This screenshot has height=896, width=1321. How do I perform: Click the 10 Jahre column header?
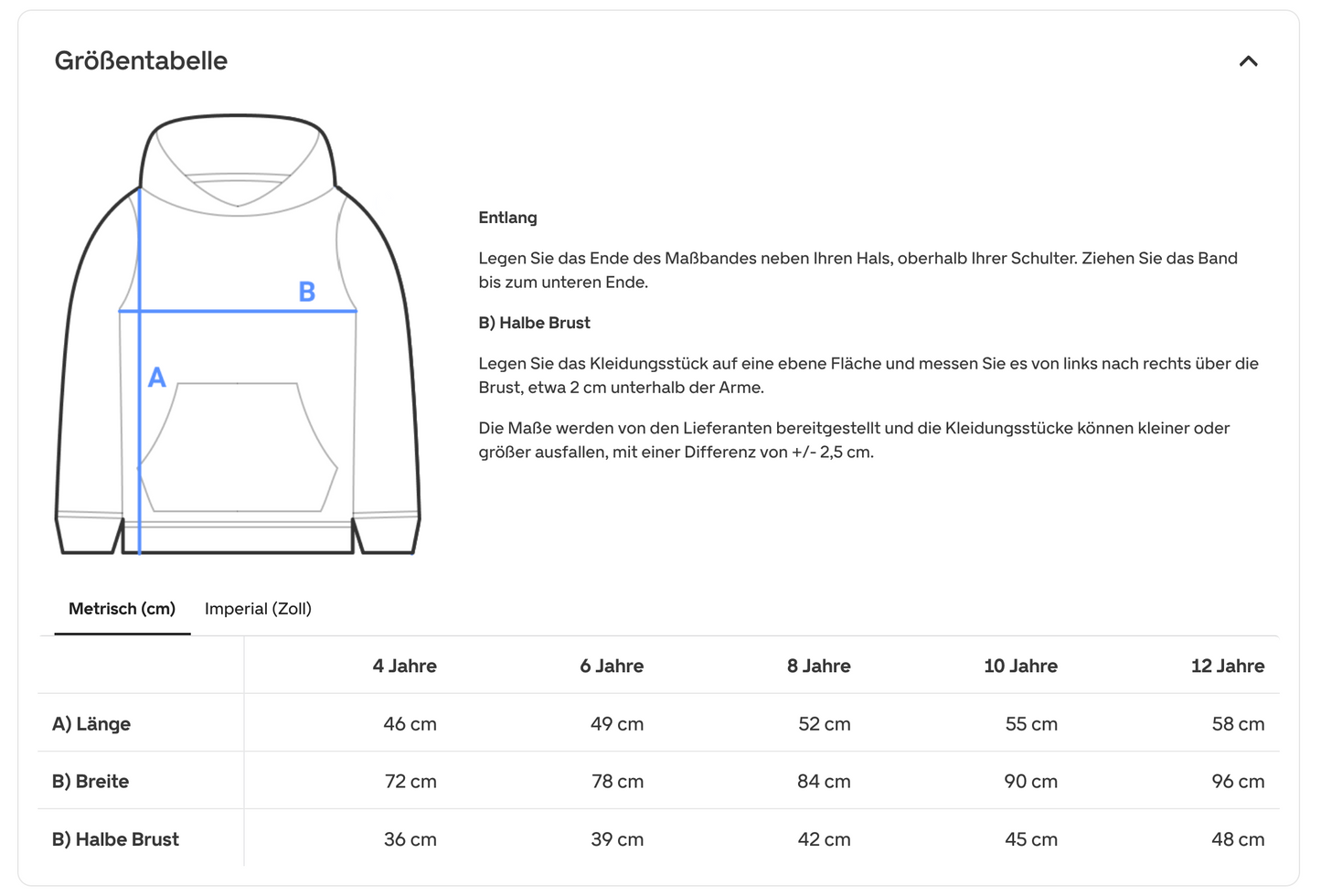click(1020, 667)
